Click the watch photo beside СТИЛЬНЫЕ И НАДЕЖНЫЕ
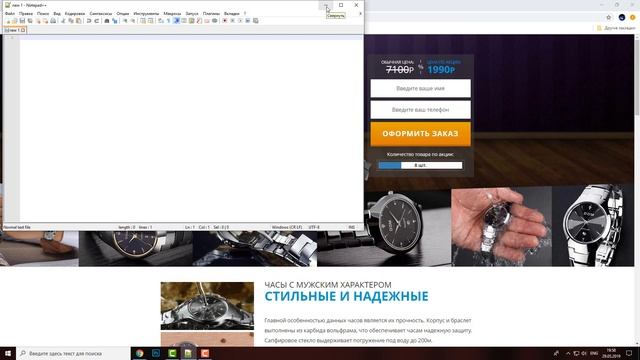640x360 pixels. click(207, 306)
